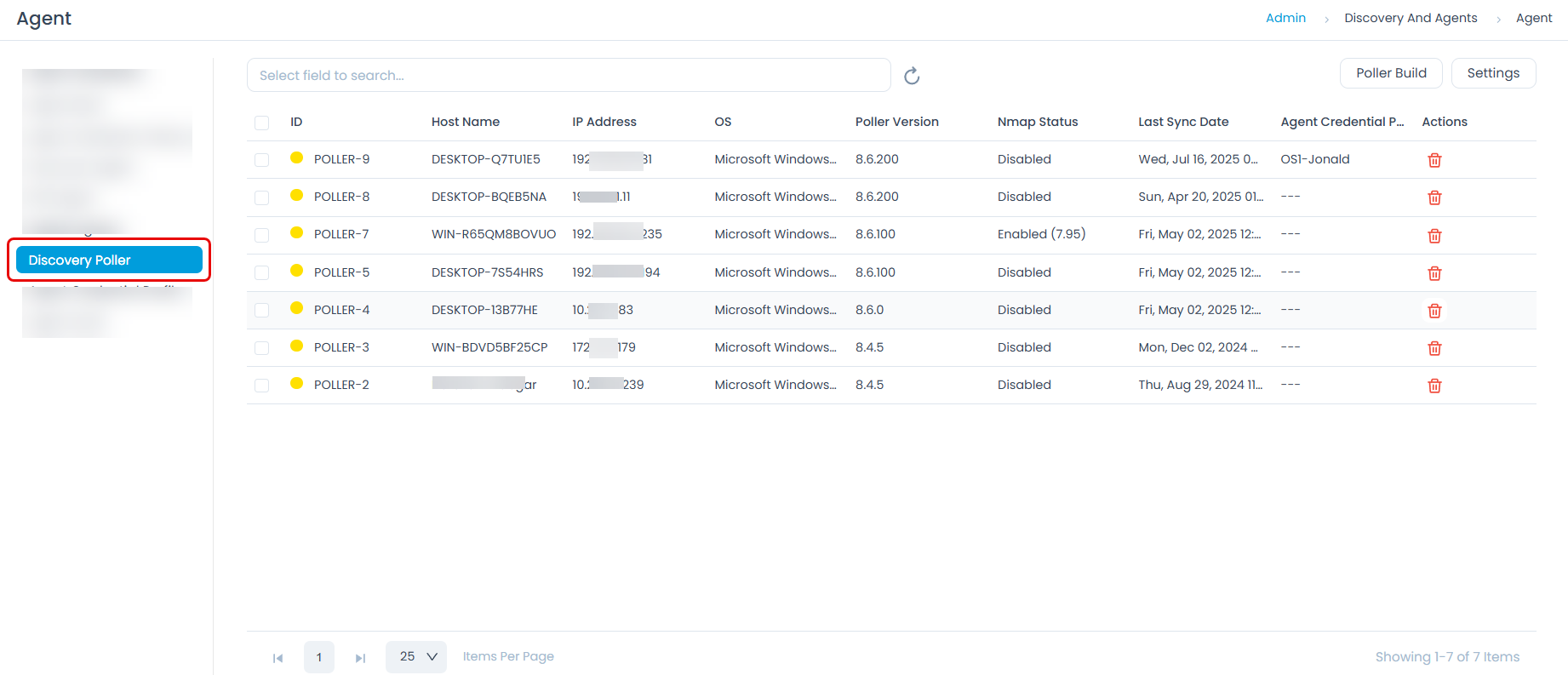Jump to last page pagination arrow

pos(360,658)
